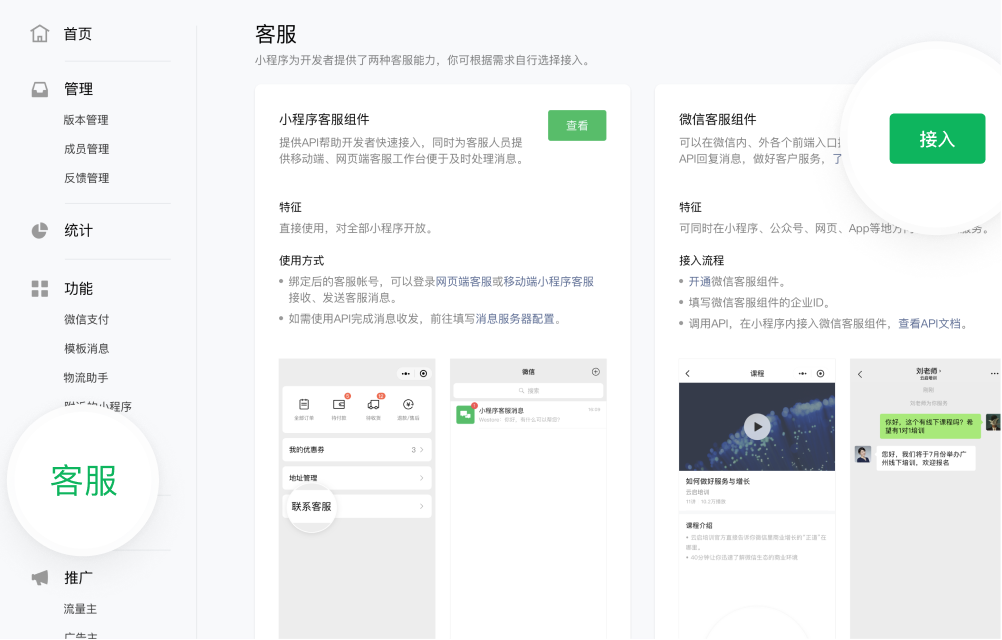Select the 首页 home icon in the sidebar
1002x640 pixels.
point(38,33)
